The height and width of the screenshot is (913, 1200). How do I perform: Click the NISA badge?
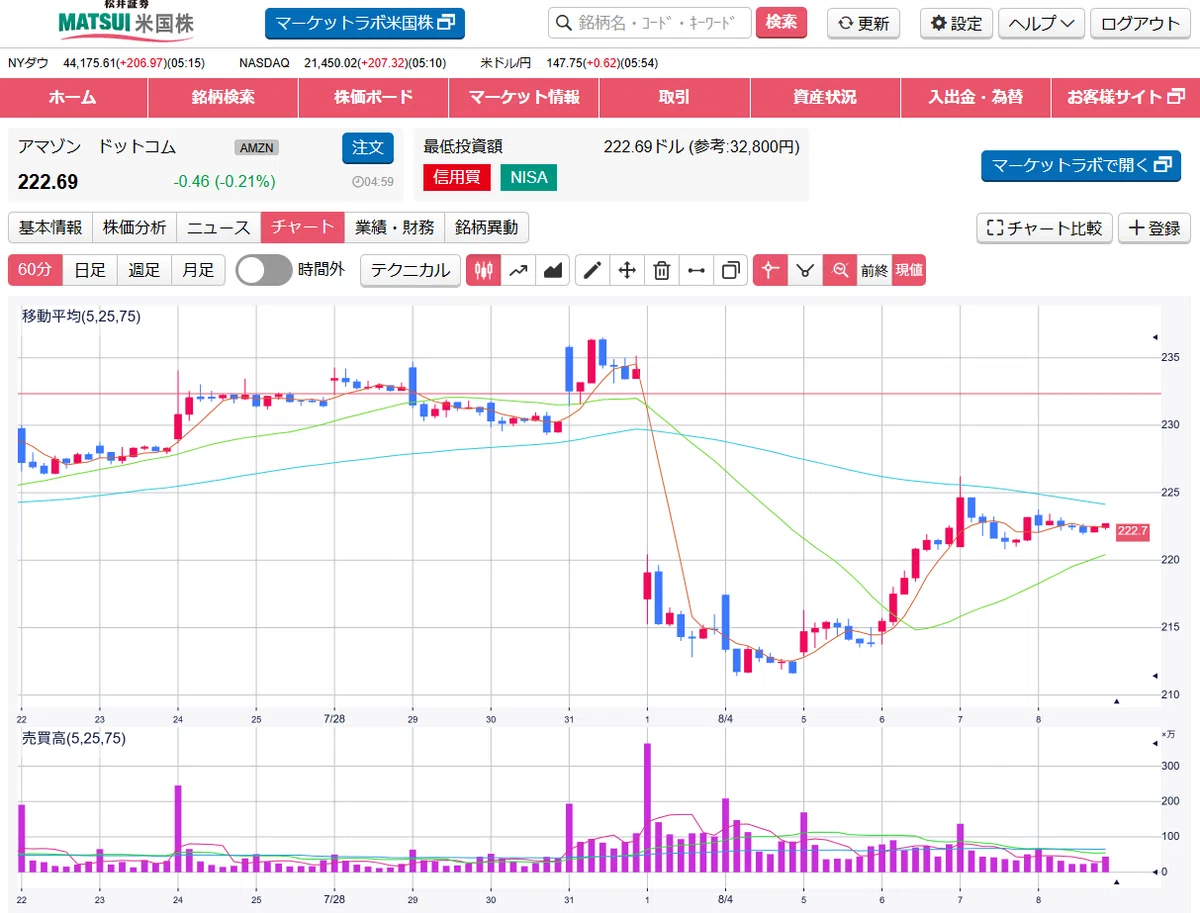pyautogui.click(x=529, y=177)
